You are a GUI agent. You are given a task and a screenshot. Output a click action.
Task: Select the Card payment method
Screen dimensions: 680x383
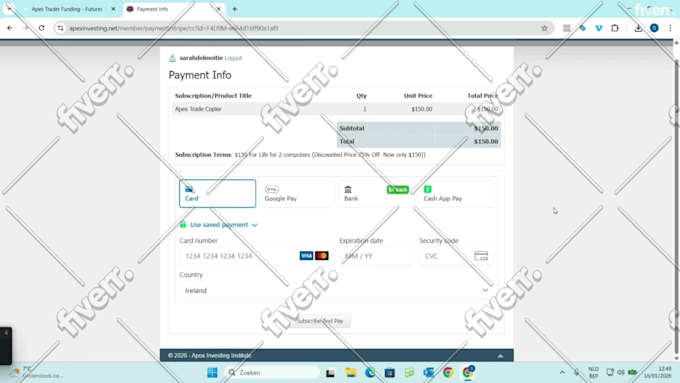pos(217,193)
